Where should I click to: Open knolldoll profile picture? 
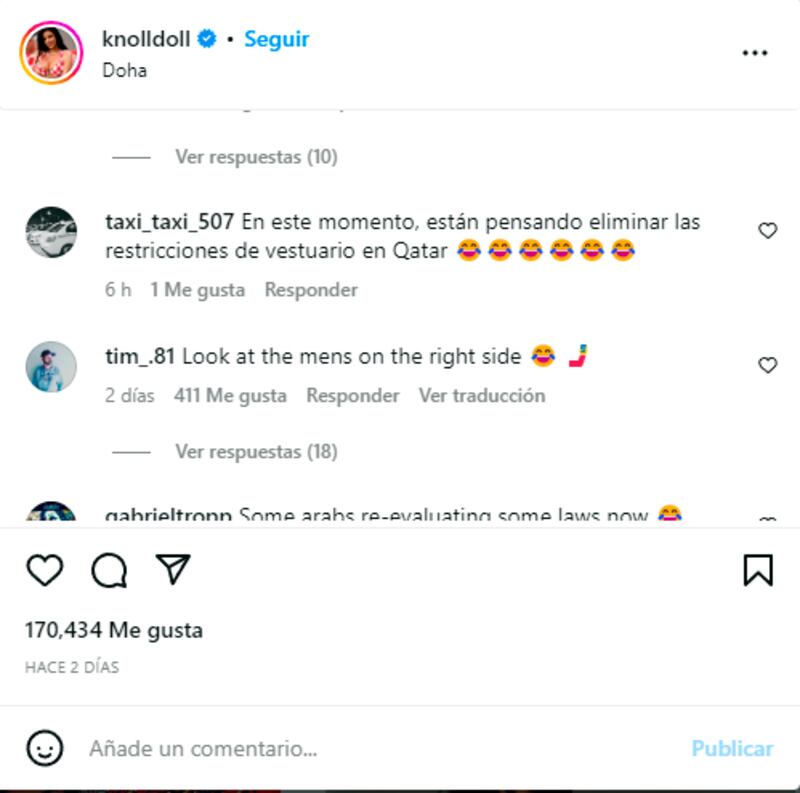click(51, 53)
